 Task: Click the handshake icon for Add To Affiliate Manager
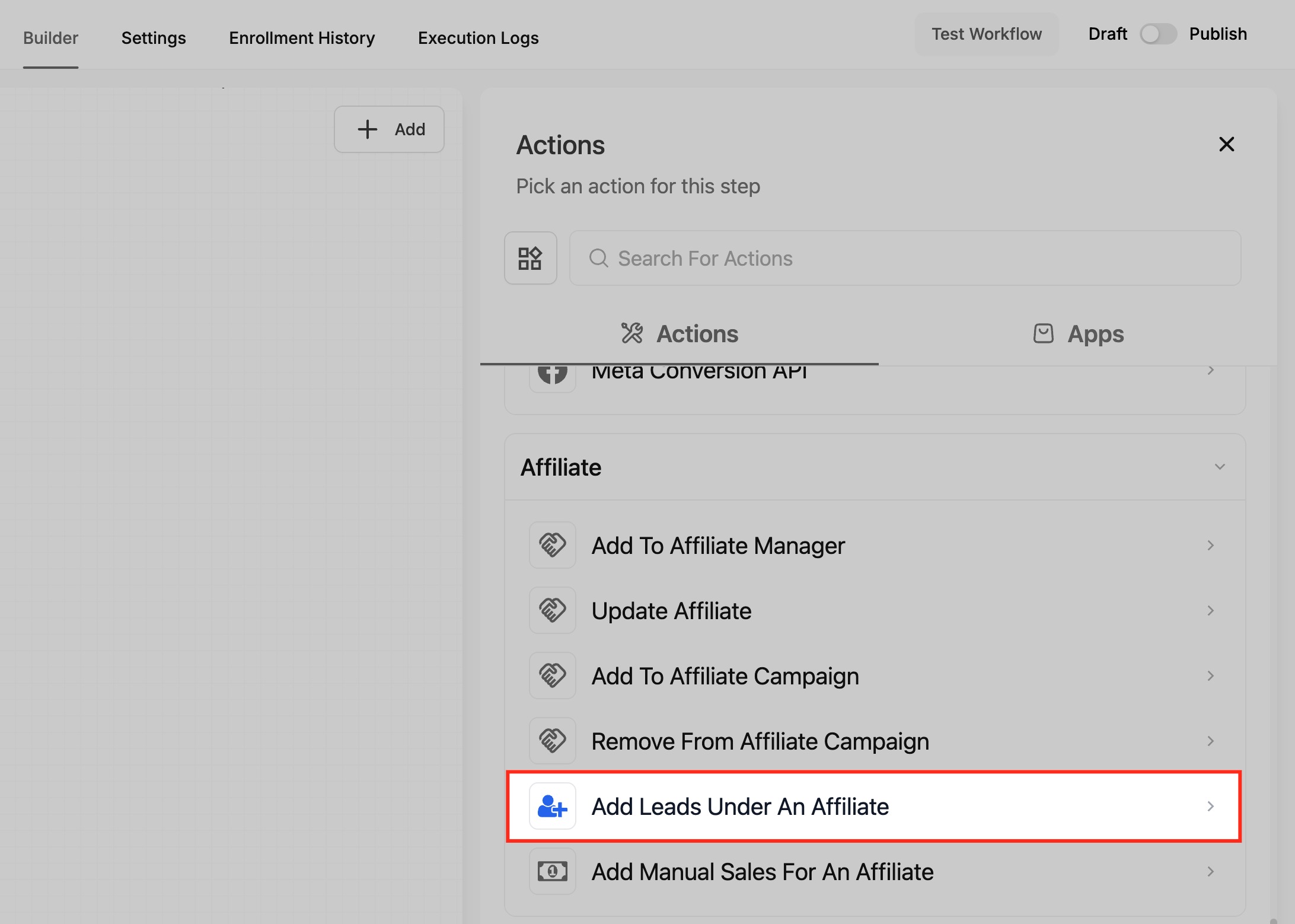[x=552, y=545]
